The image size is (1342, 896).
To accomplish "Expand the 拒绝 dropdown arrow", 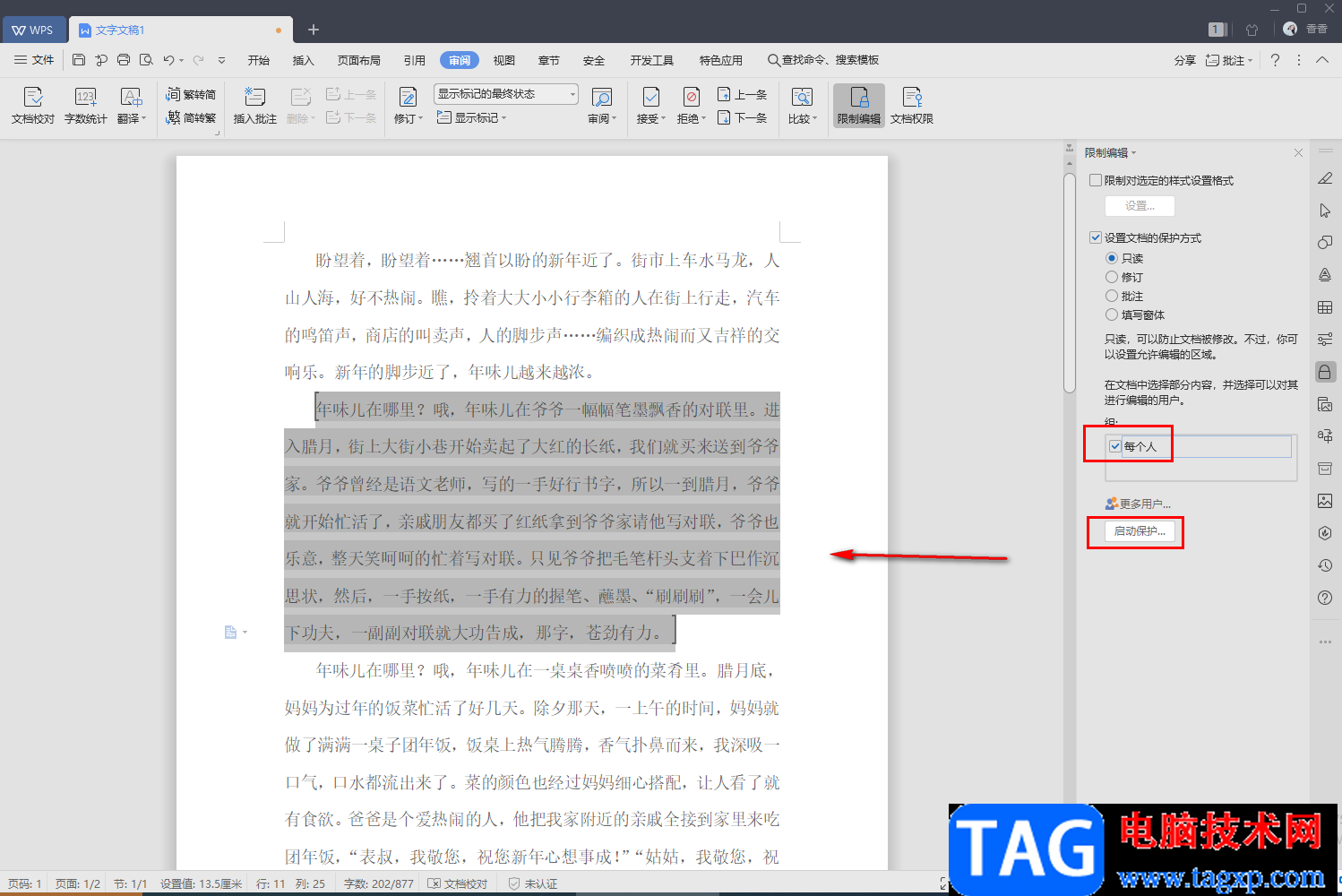I will 703,118.
